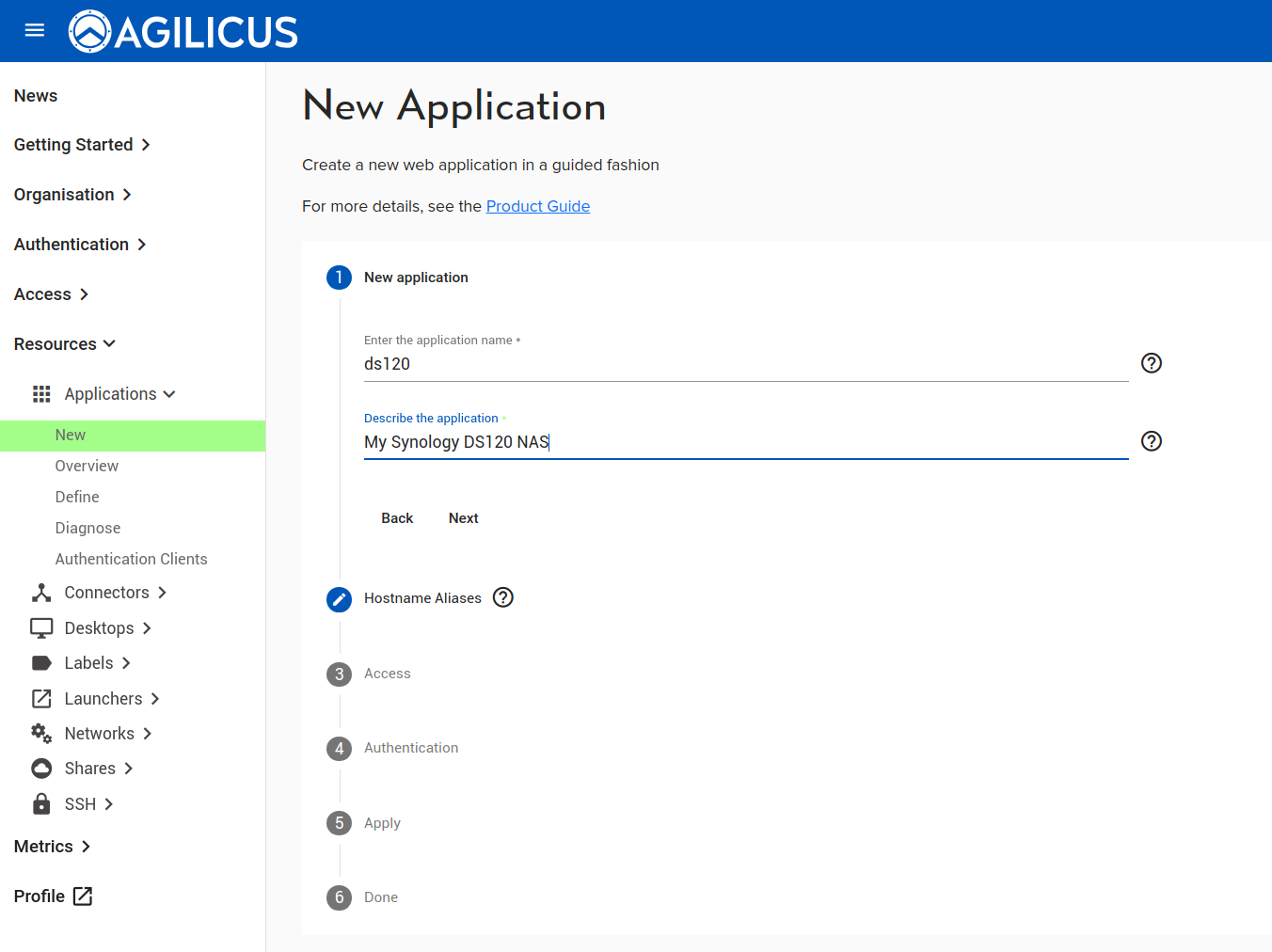
Task: Select Authentication Clients menu item
Action: [x=131, y=559]
